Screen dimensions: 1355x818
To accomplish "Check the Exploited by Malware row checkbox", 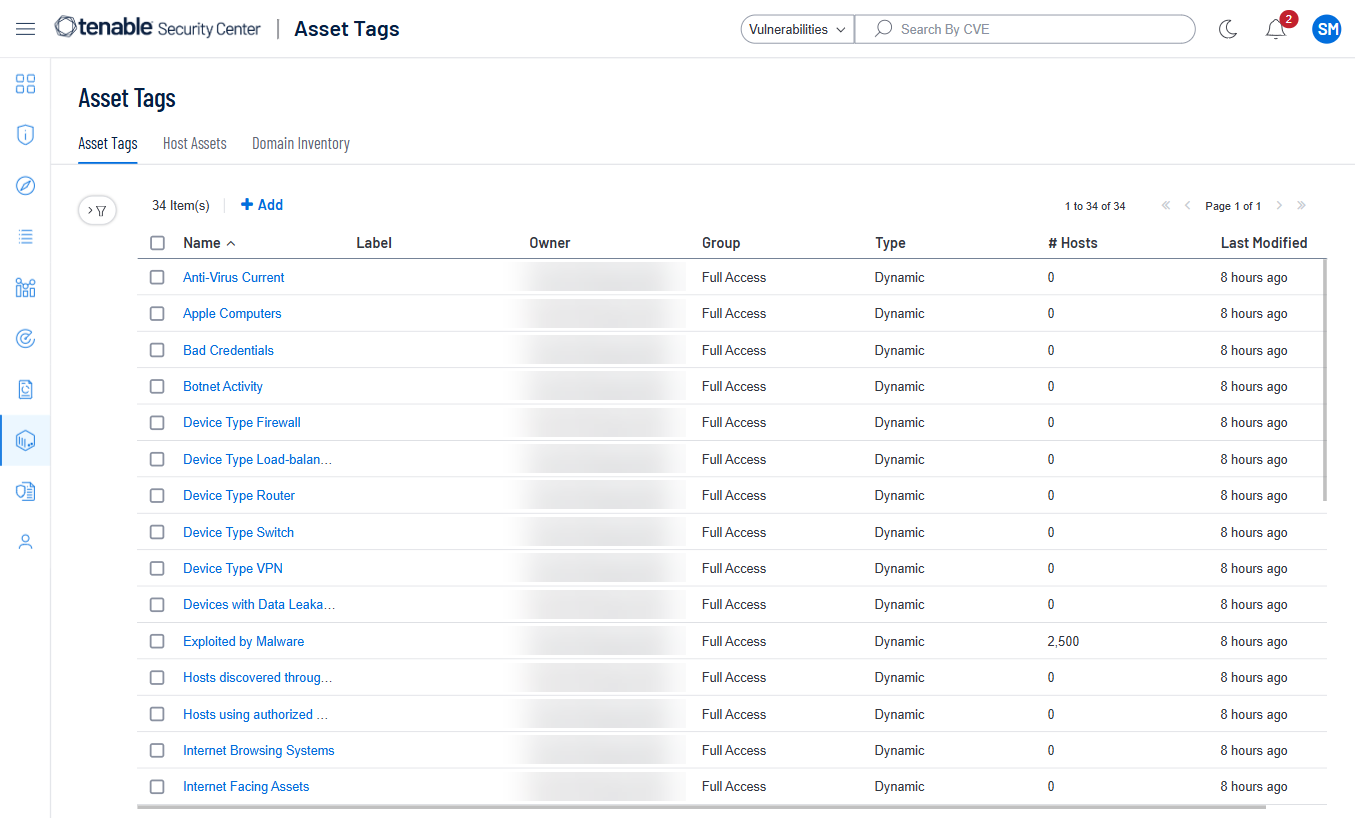I will tap(157, 641).
